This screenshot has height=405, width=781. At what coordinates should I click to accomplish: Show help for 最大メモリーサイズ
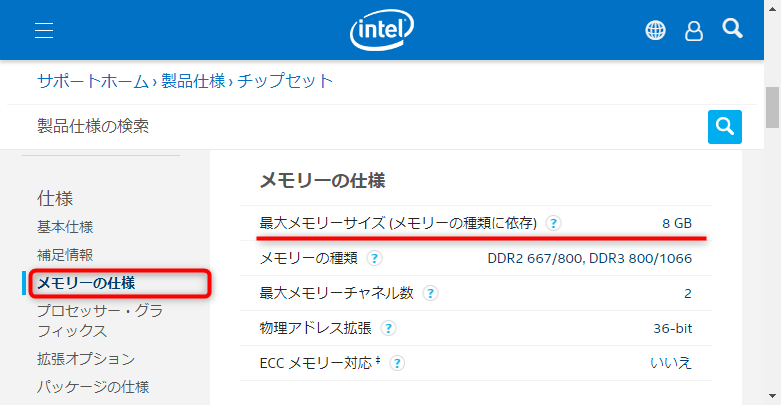[x=553, y=223]
